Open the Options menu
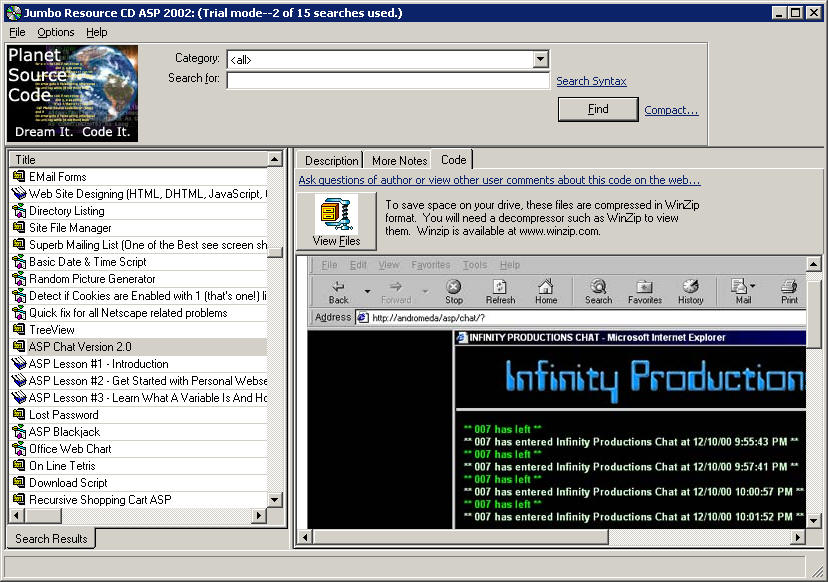Viewport: 828px width, 582px height. (x=55, y=32)
